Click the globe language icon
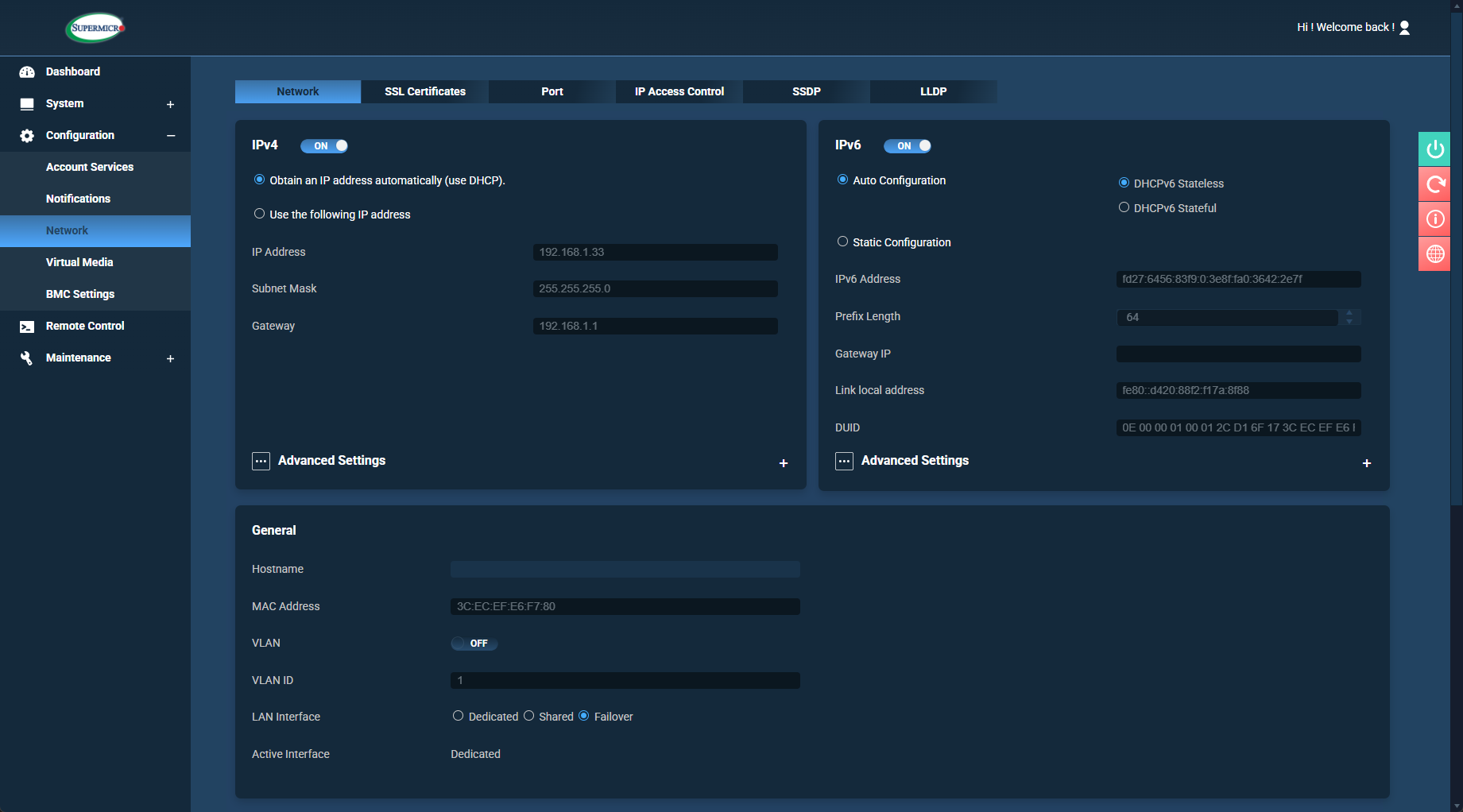Image resolution: width=1463 pixels, height=812 pixels. [x=1435, y=254]
